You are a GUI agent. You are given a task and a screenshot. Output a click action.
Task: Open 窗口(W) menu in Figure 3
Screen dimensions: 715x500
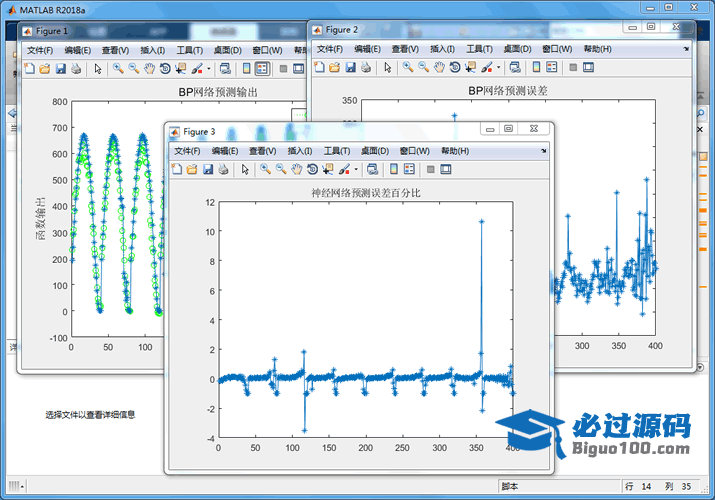[414, 151]
